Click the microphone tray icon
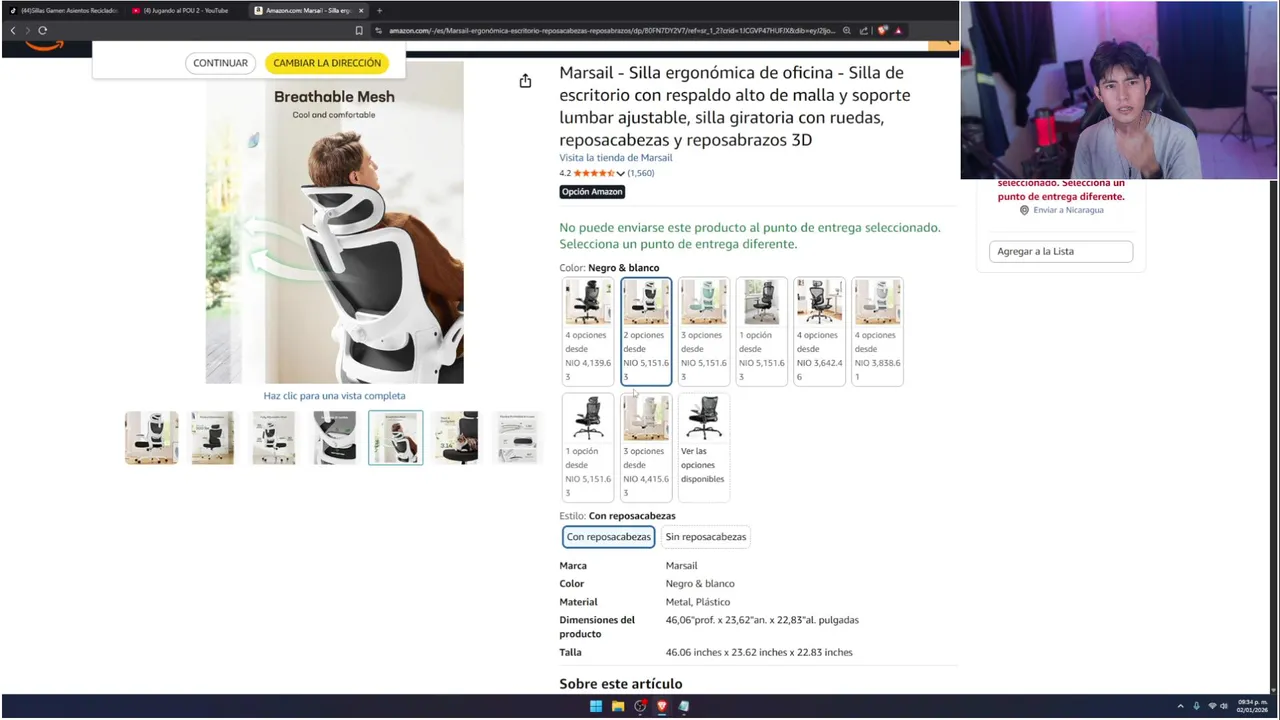 pyautogui.click(x=1196, y=706)
